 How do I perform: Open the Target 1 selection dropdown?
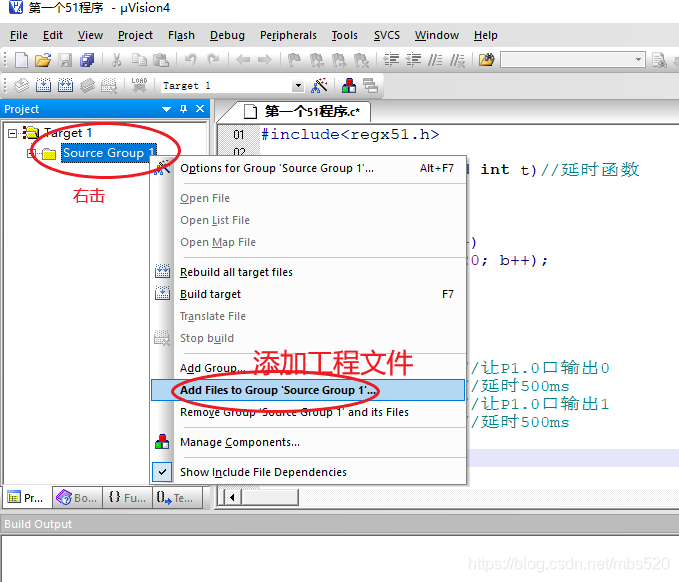298,86
